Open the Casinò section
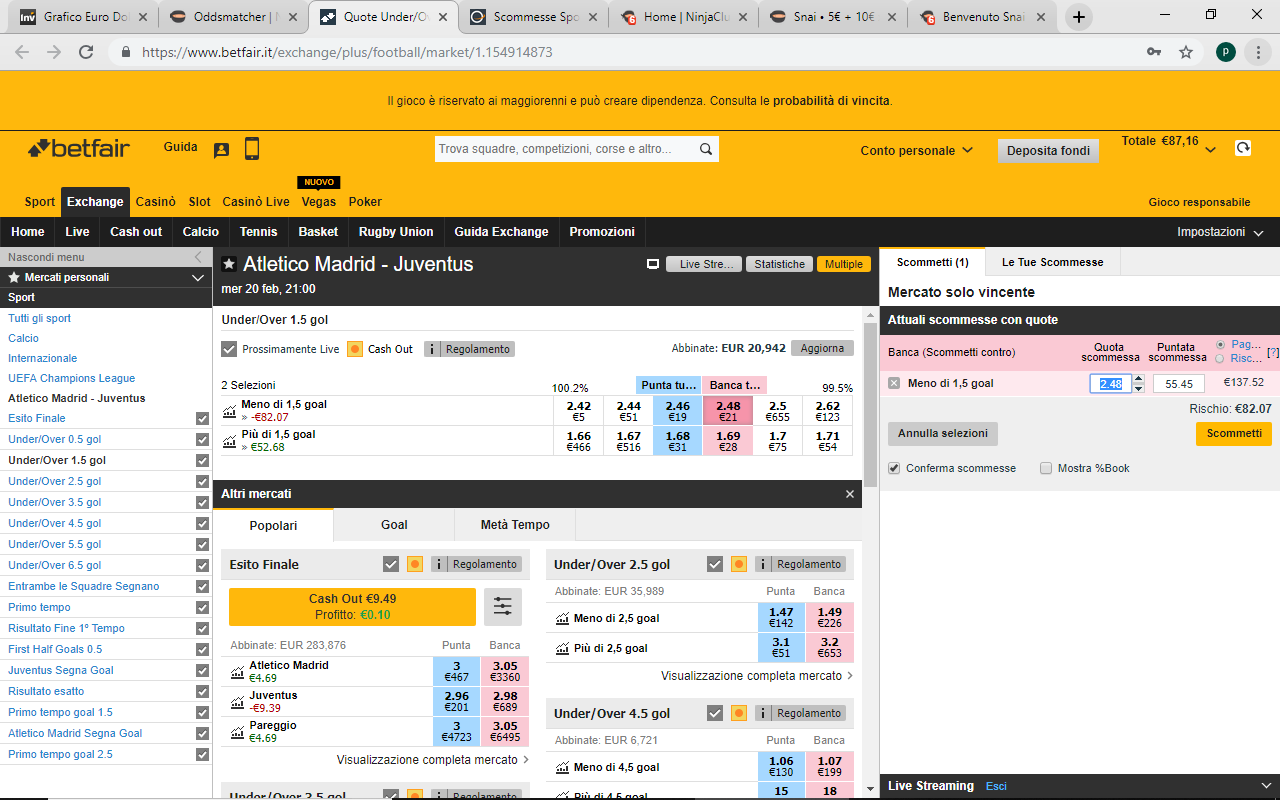 point(156,202)
